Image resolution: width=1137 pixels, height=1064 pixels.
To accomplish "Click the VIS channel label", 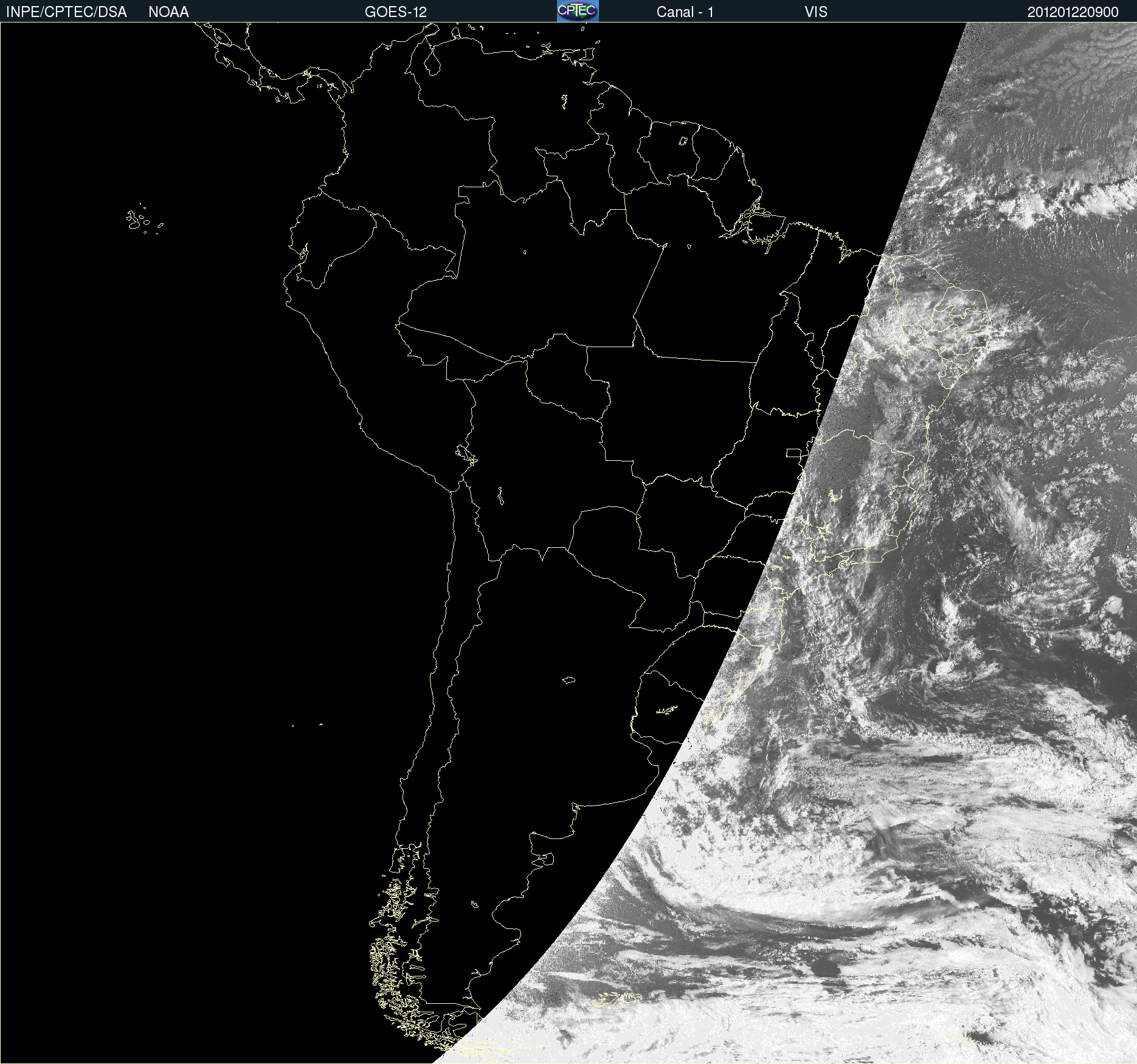I will [816, 12].
